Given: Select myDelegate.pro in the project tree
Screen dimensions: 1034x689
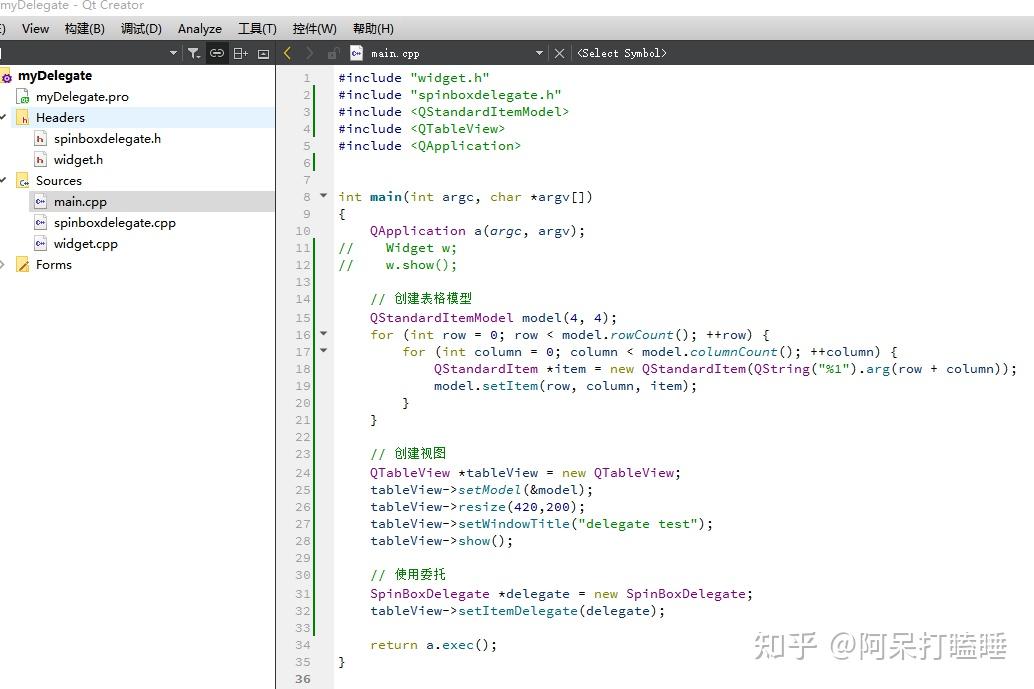Looking at the screenshot, I should pyautogui.click(x=82, y=97).
